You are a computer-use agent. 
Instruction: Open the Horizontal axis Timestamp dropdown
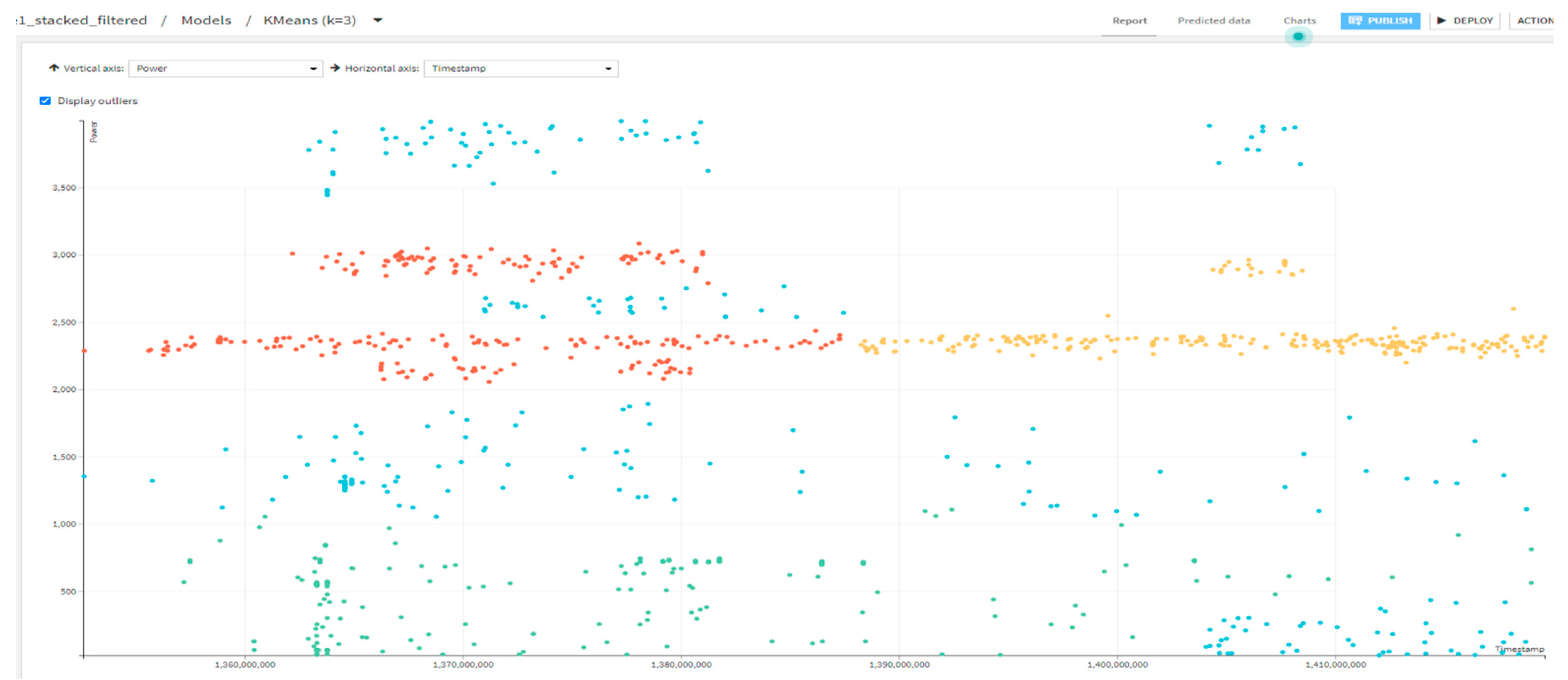coord(521,69)
